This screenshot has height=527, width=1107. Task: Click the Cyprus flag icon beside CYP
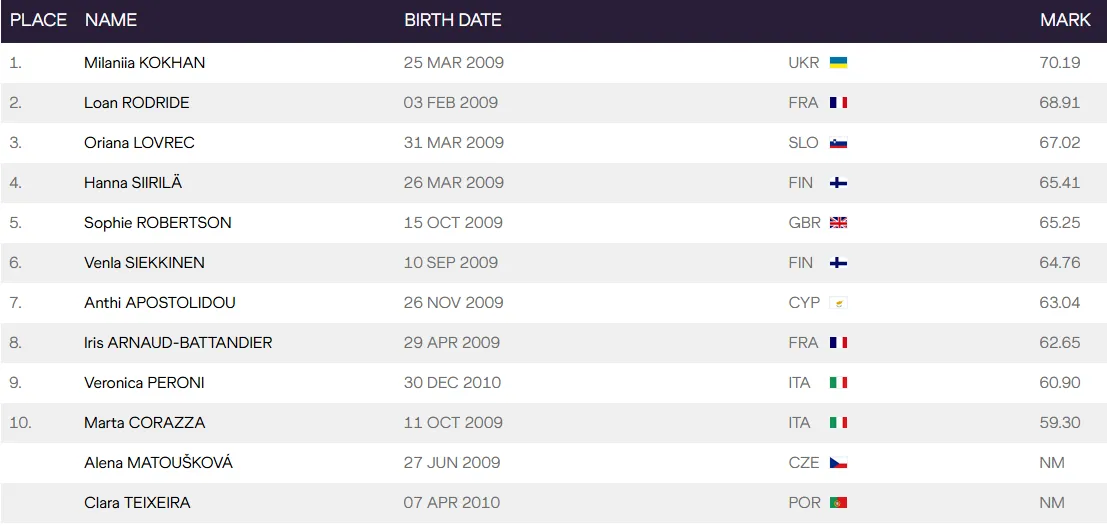(x=838, y=302)
